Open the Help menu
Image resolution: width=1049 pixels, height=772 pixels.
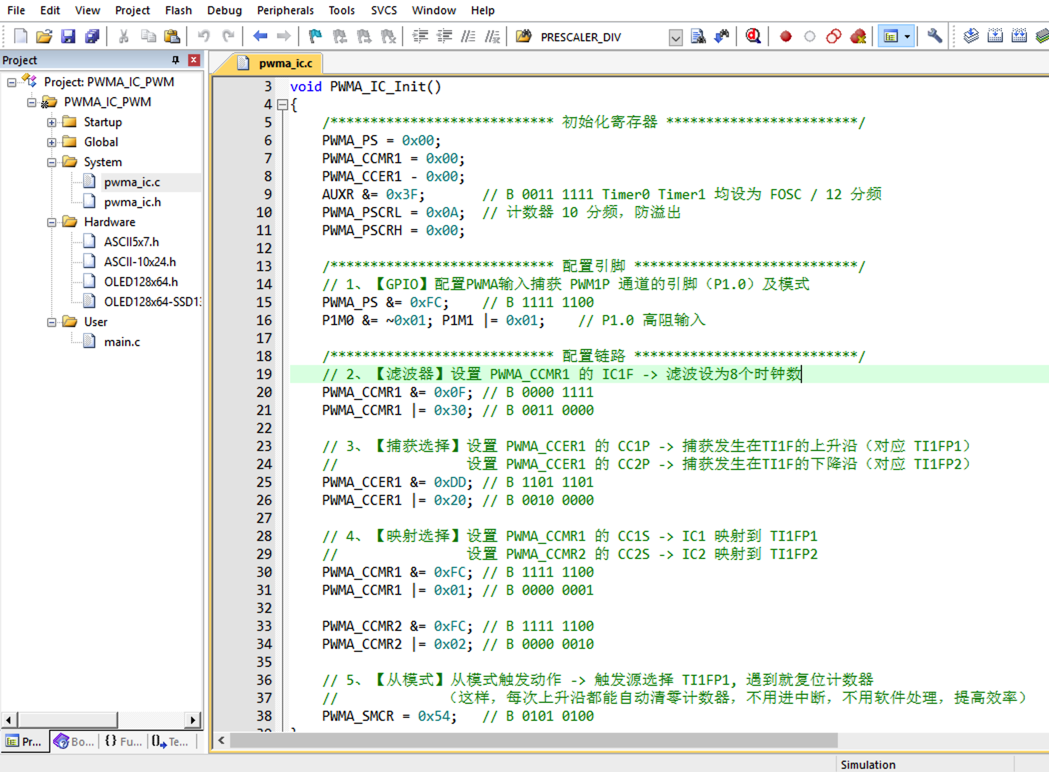482,10
